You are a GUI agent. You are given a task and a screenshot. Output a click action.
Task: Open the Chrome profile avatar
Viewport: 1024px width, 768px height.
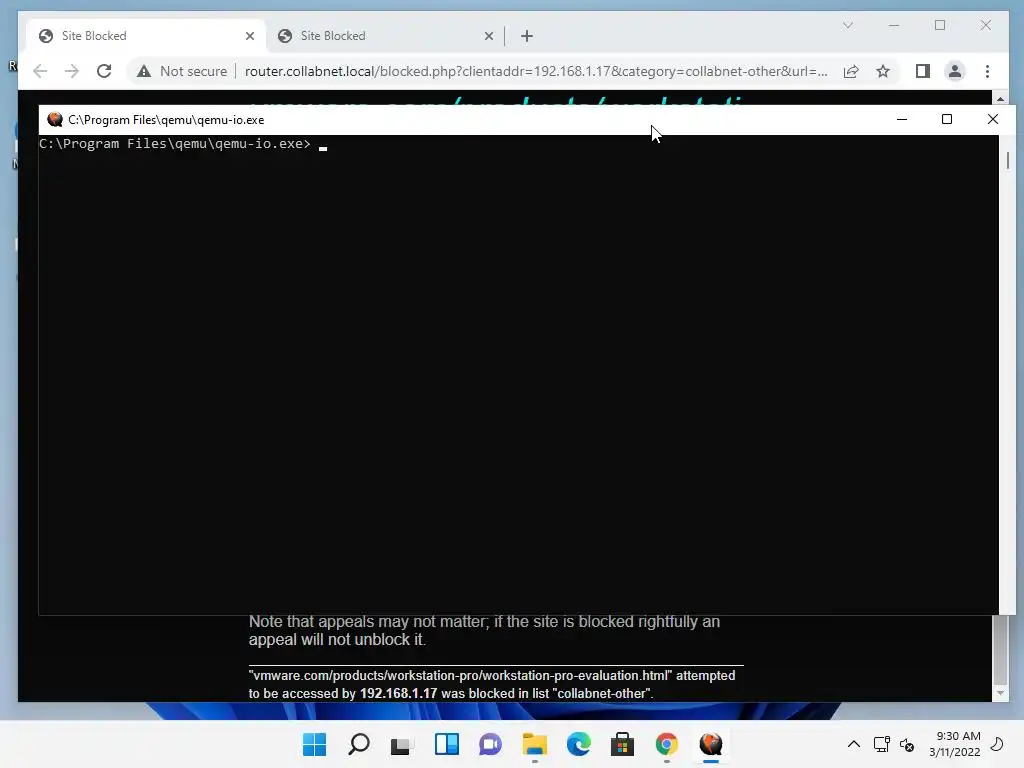(955, 71)
